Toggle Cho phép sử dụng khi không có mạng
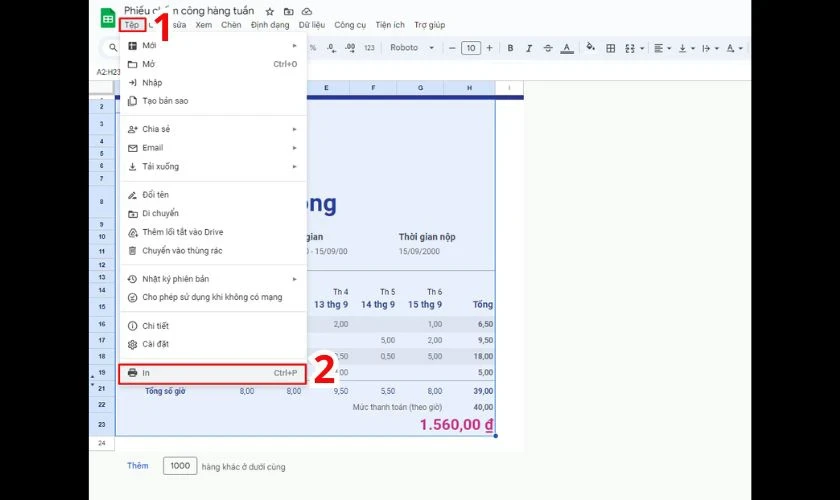This screenshot has width=840, height=500. 213,297
